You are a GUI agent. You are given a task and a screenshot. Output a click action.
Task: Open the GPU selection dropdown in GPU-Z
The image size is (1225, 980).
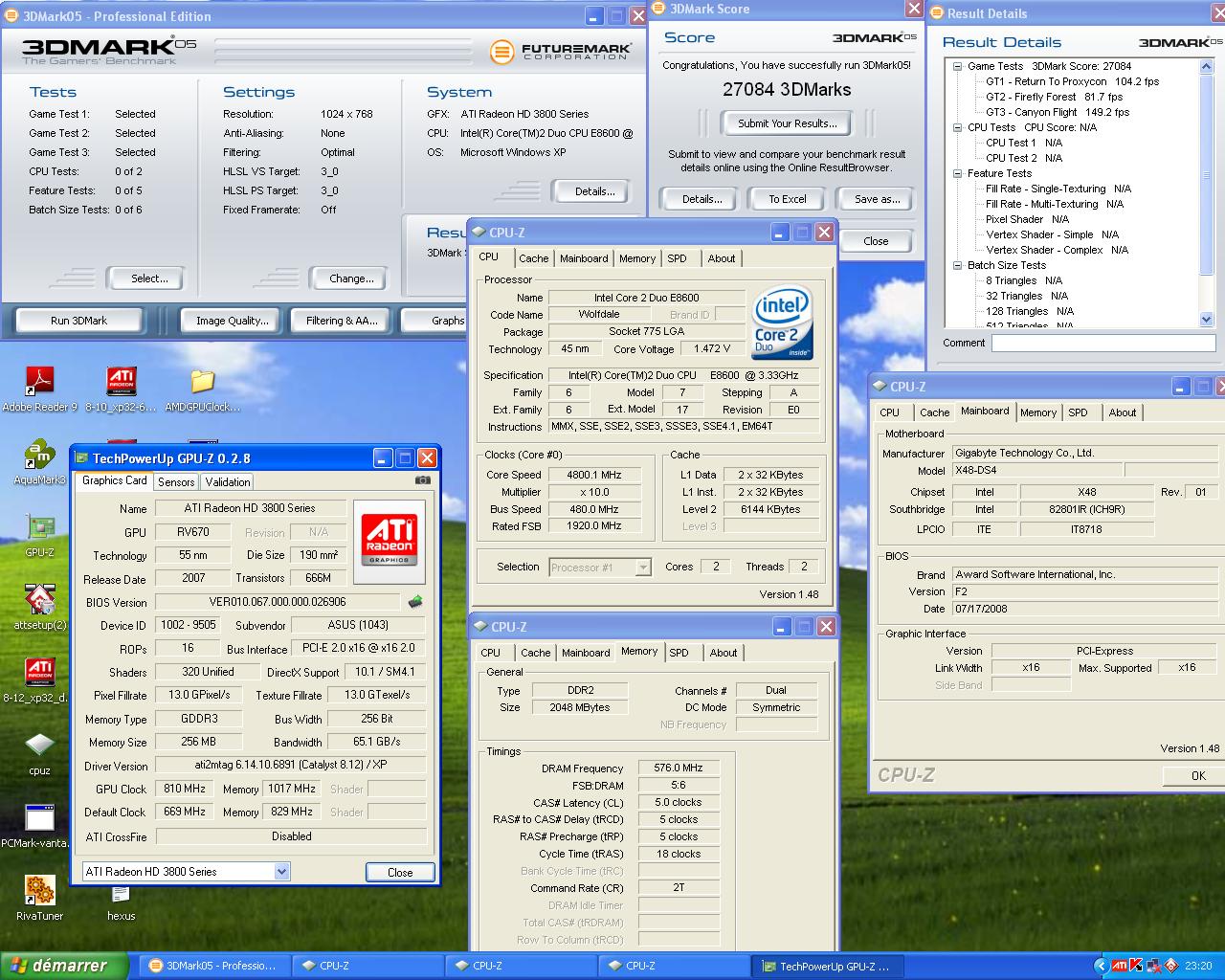click(x=281, y=872)
